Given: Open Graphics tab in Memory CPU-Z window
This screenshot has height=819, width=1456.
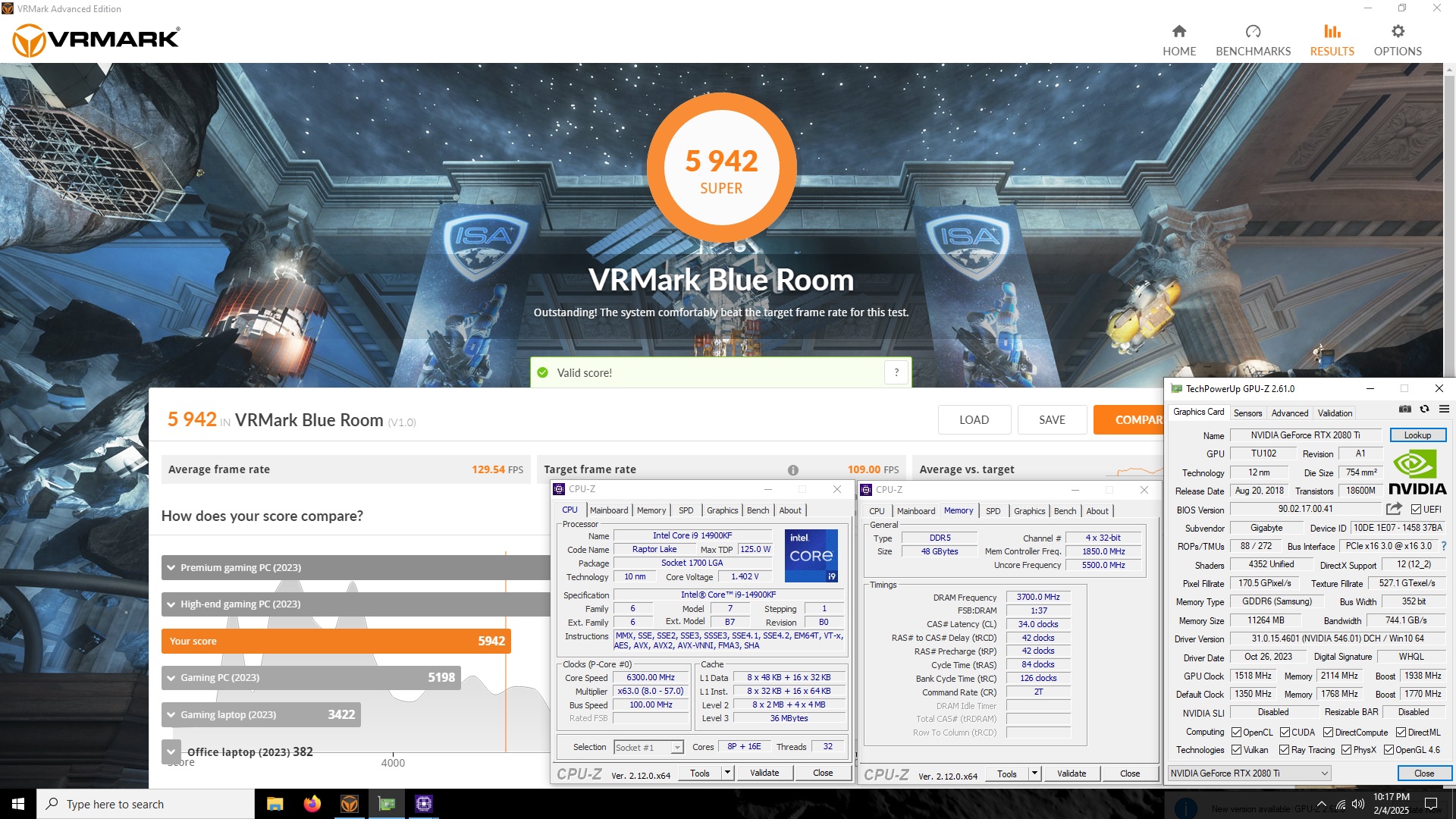Looking at the screenshot, I should (x=1029, y=511).
